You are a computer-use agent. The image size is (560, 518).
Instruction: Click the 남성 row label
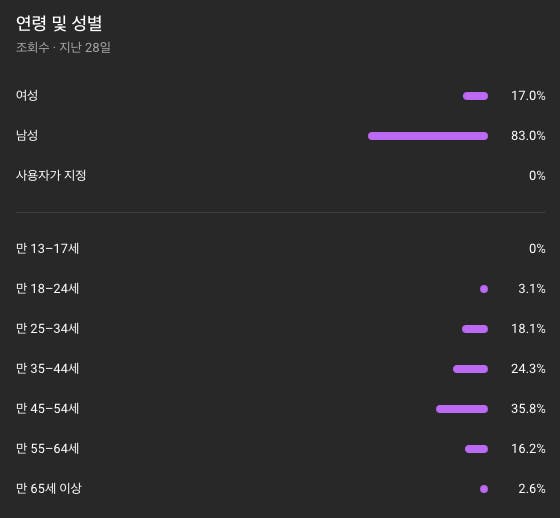coord(27,135)
